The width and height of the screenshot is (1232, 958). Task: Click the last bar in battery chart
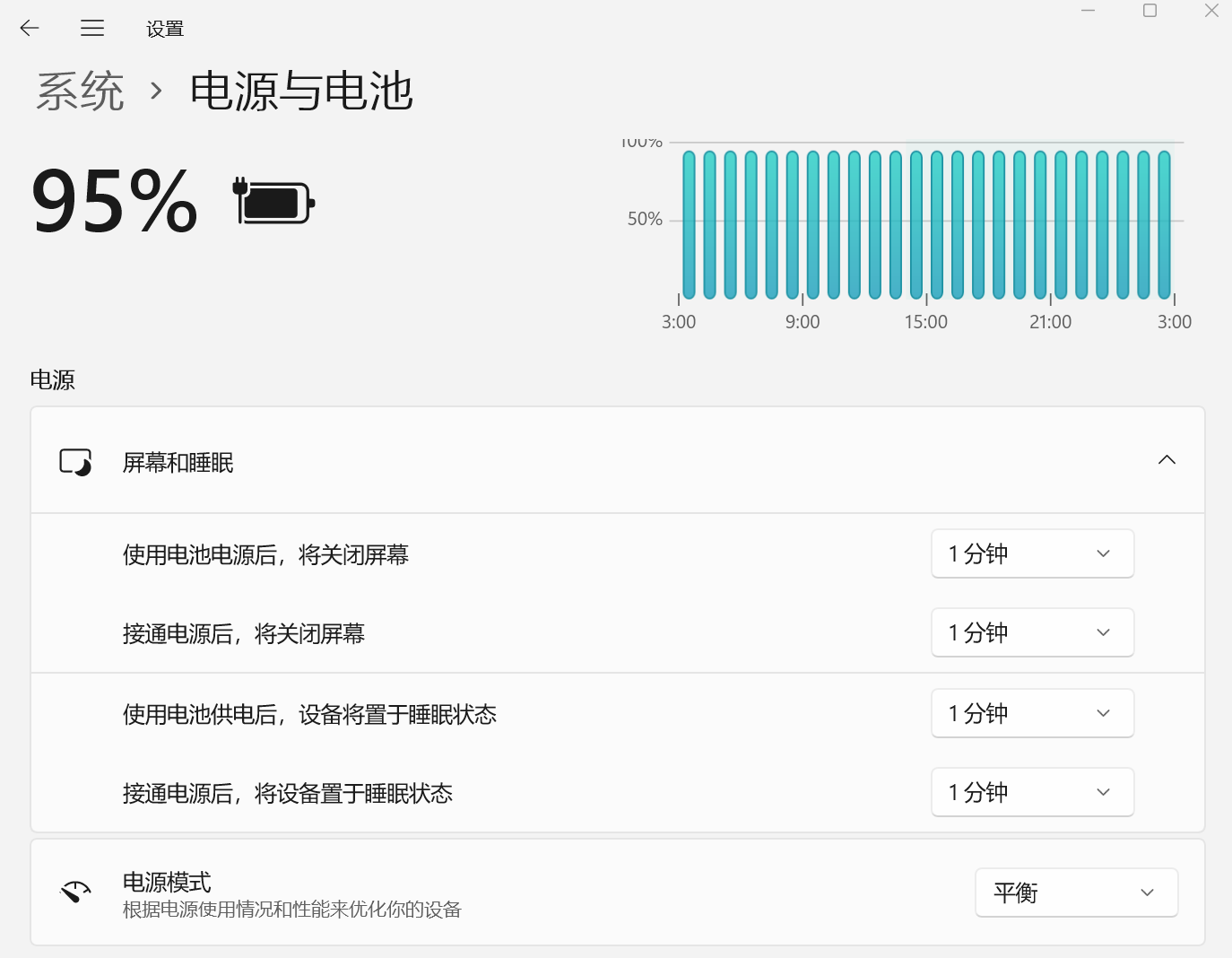pos(1164,224)
